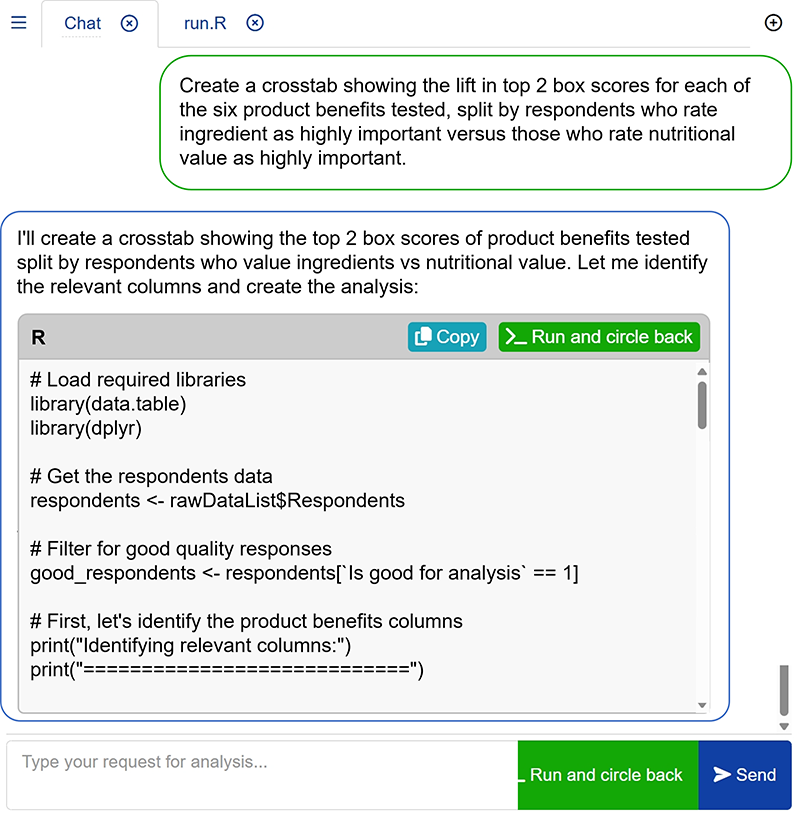Switch to the run.R tab
Screen dimensions: 800x818
click(205, 23)
